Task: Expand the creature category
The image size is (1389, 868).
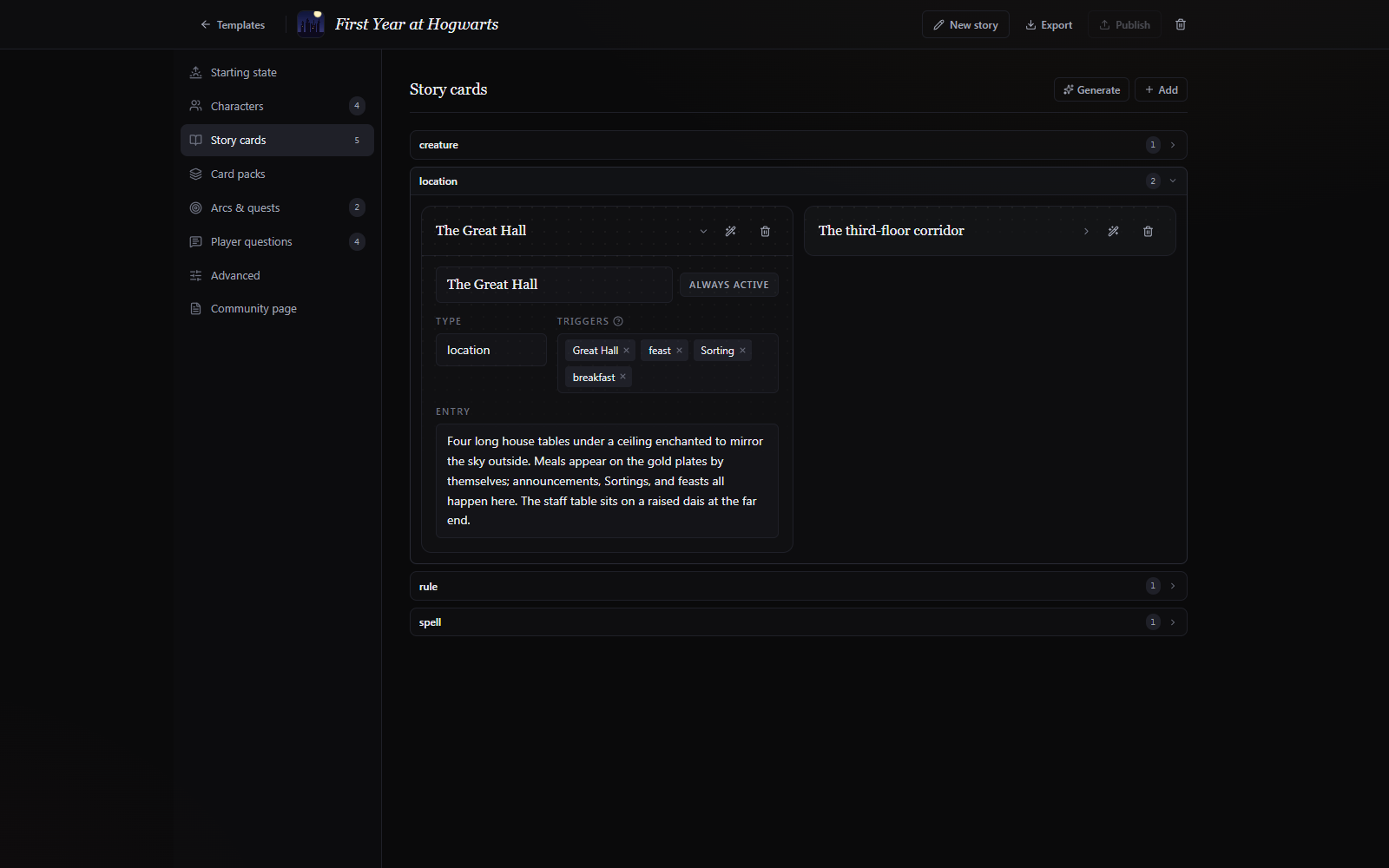Action: pyautogui.click(x=798, y=145)
